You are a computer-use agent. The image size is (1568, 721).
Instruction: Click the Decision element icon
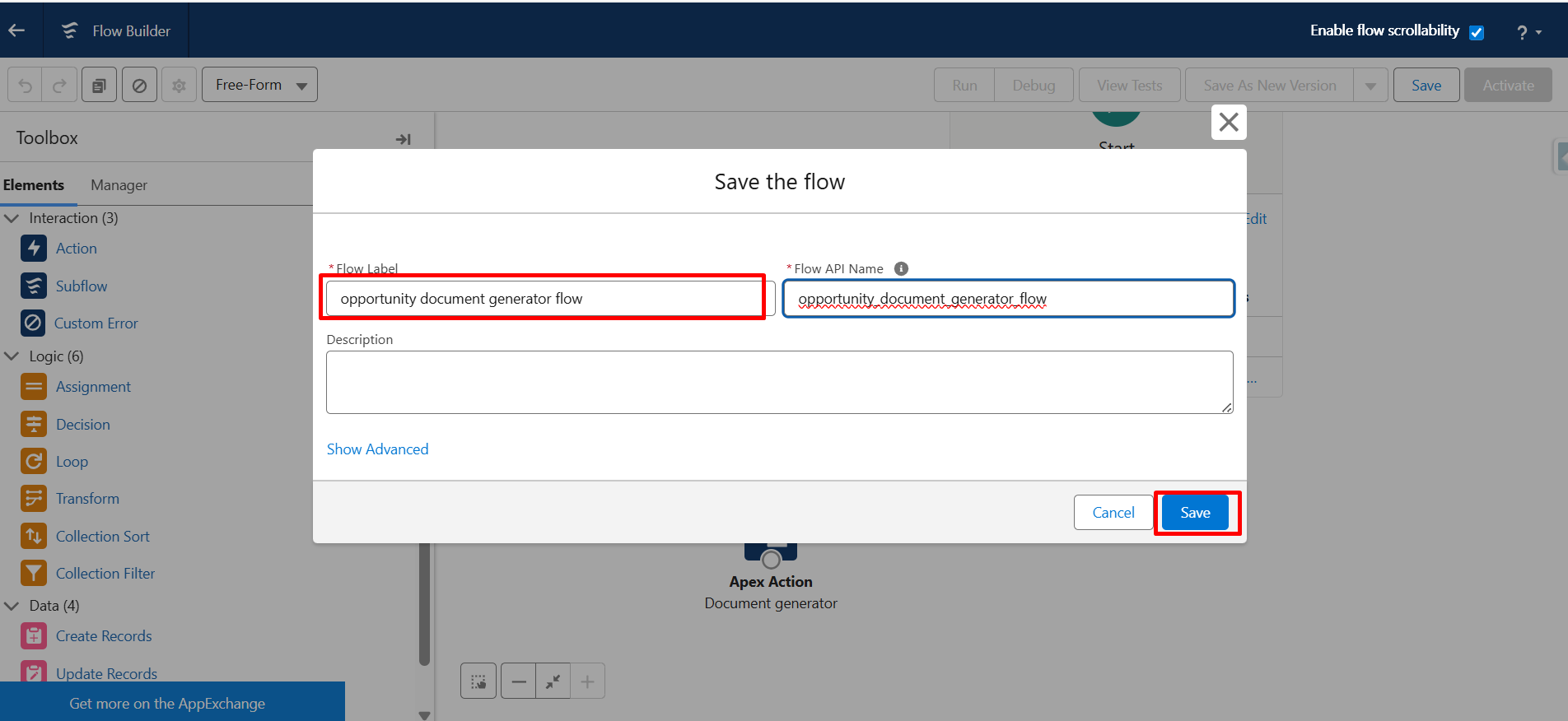pos(34,425)
